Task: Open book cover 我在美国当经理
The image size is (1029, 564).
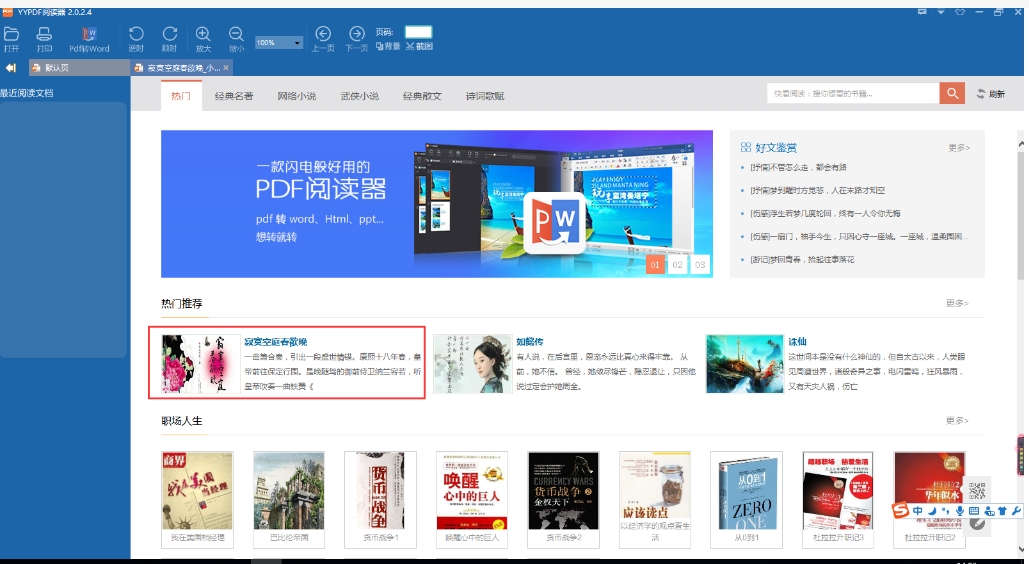Action: [x=197, y=490]
